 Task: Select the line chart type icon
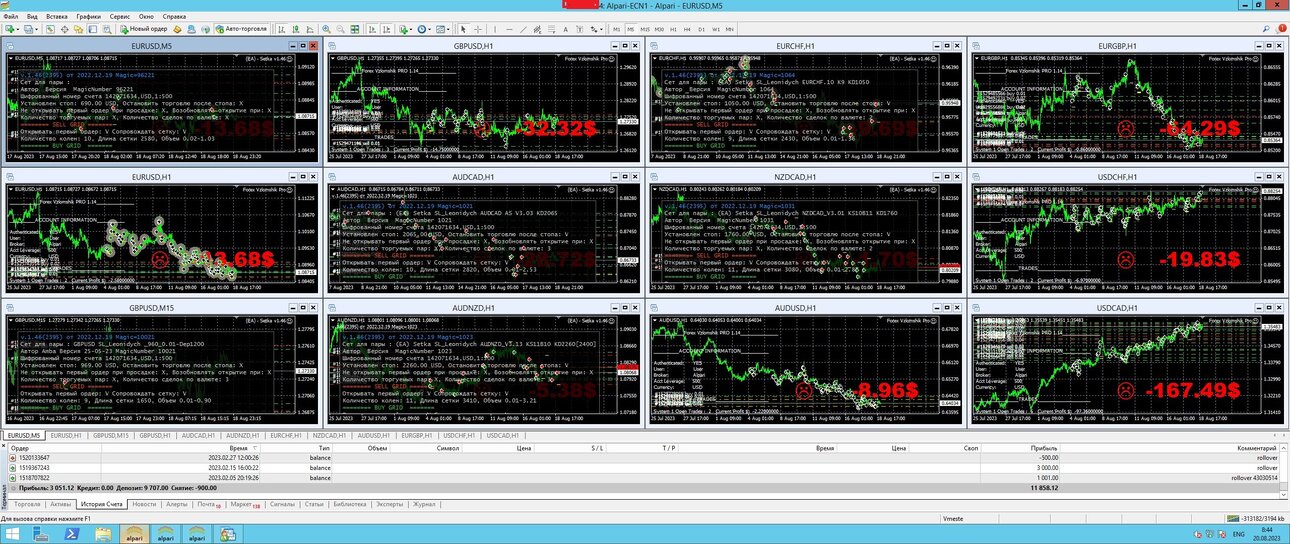[x=309, y=29]
